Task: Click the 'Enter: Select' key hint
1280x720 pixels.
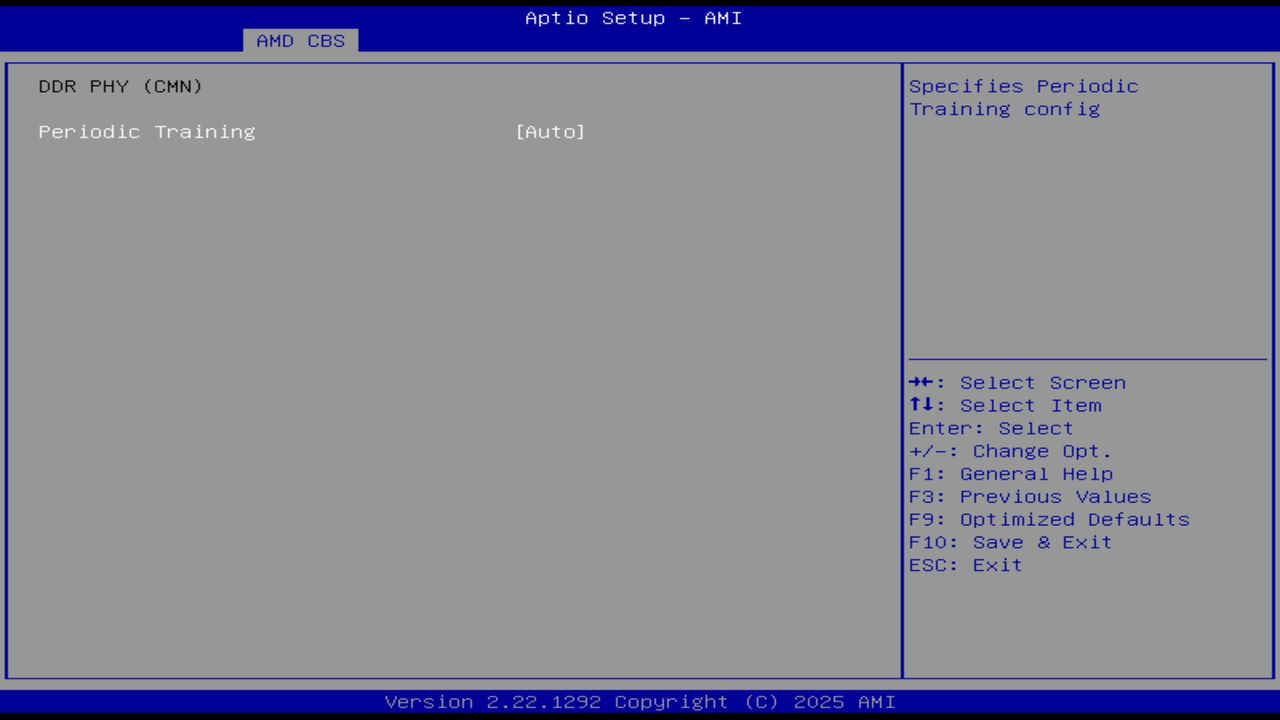Action: click(x=991, y=429)
